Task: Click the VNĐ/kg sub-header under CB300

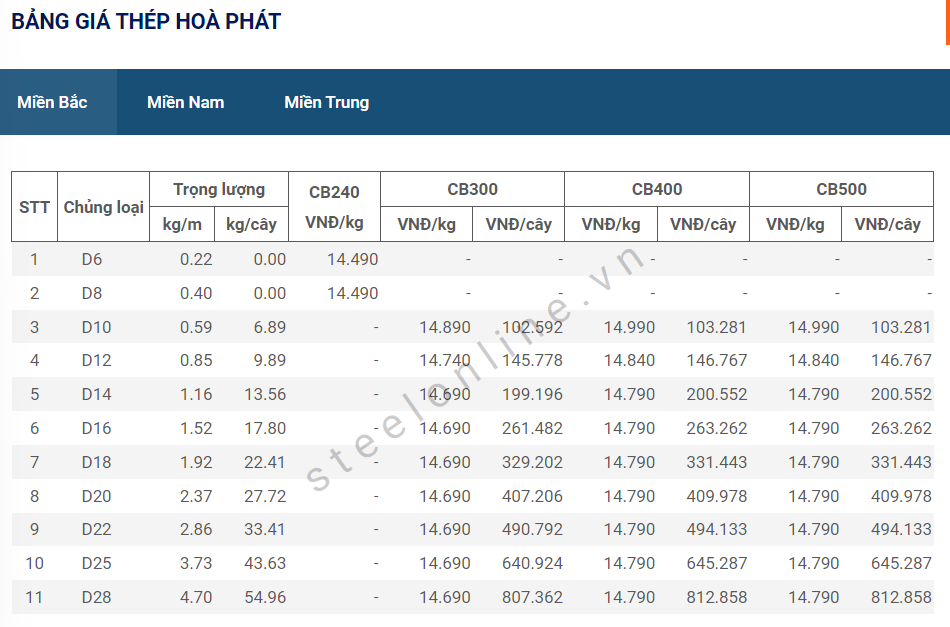Action: (426, 225)
